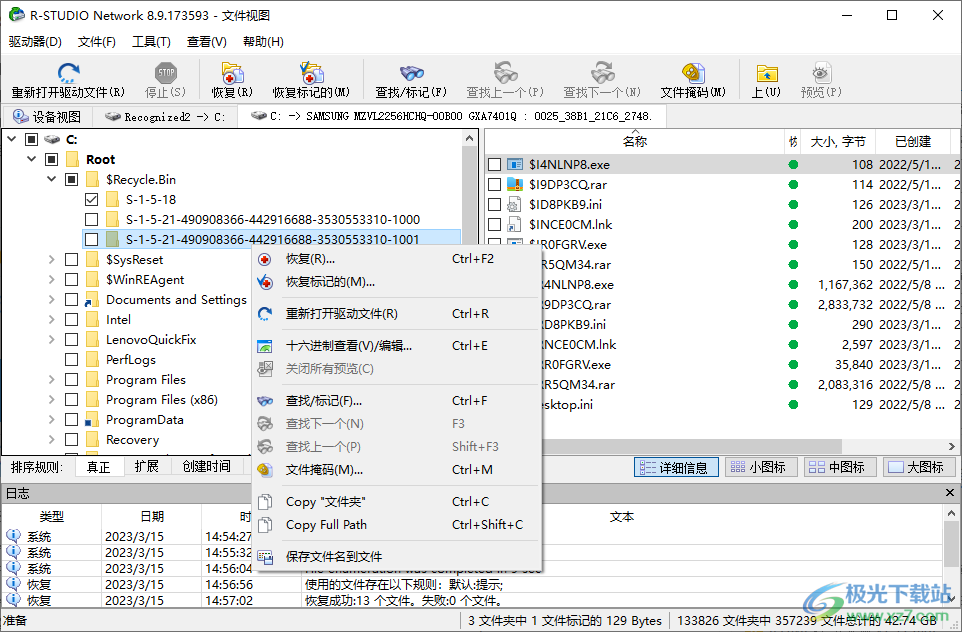Viewport: 962px width, 632px height.
Task: Select the 恢复标记(M) recover marked icon
Action: coord(311,78)
